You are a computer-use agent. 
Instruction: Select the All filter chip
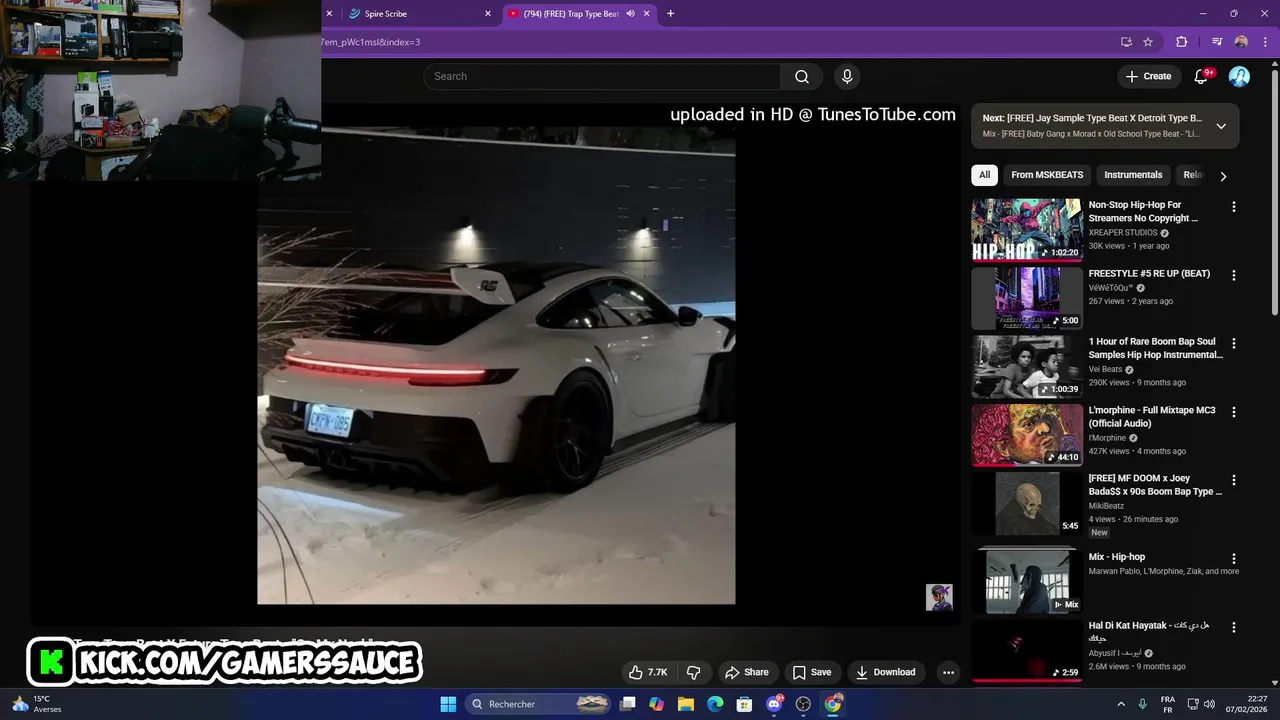click(x=984, y=175)
